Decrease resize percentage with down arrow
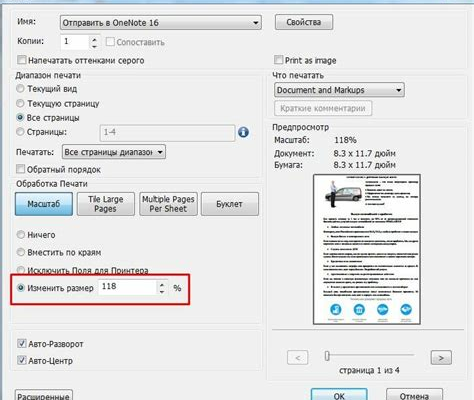The width and height of the screenshot is (474, 400). [162, 292]
